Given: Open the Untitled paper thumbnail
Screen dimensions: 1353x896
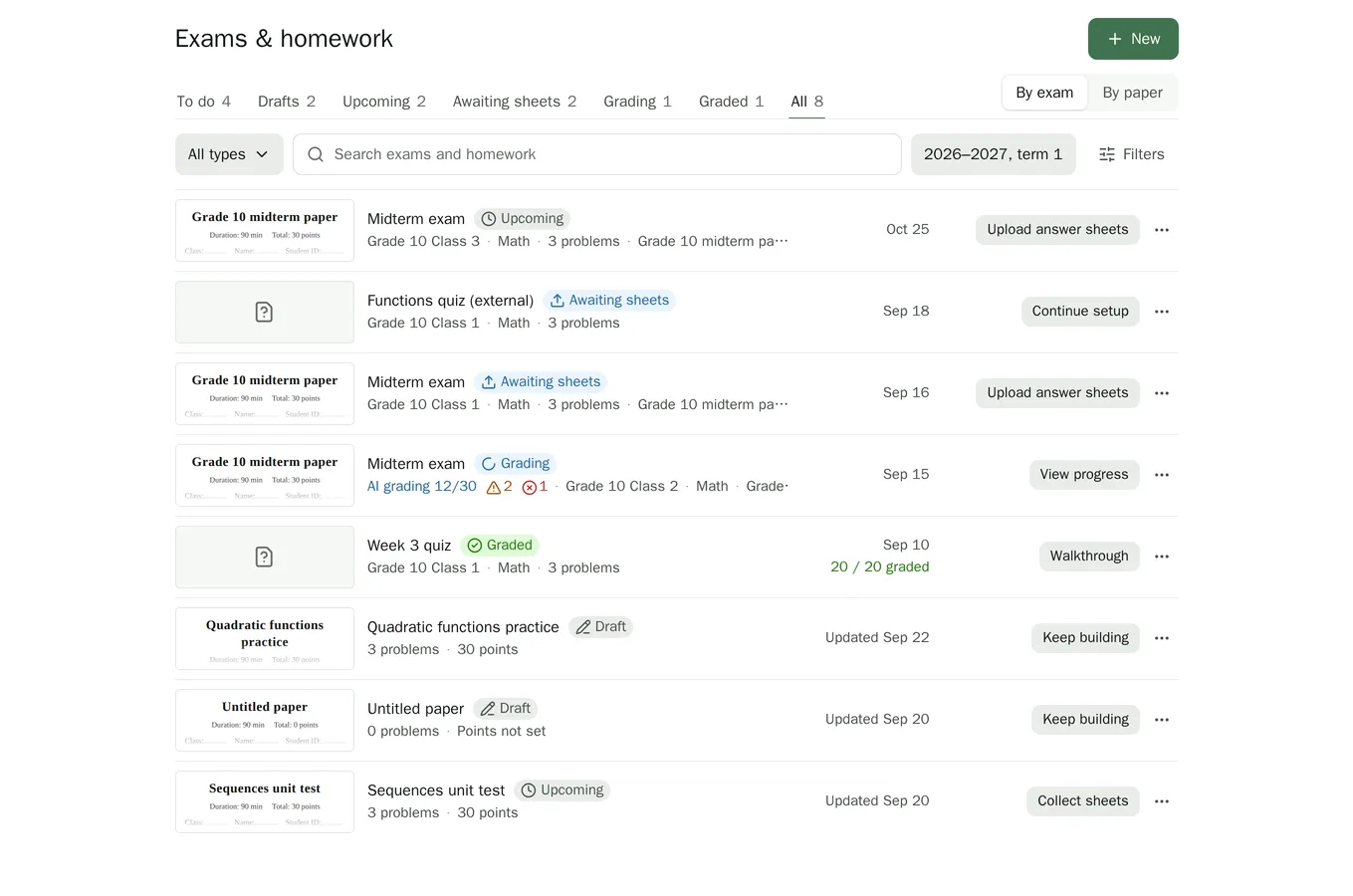Looking at the screenshot, I should (265, 721).
